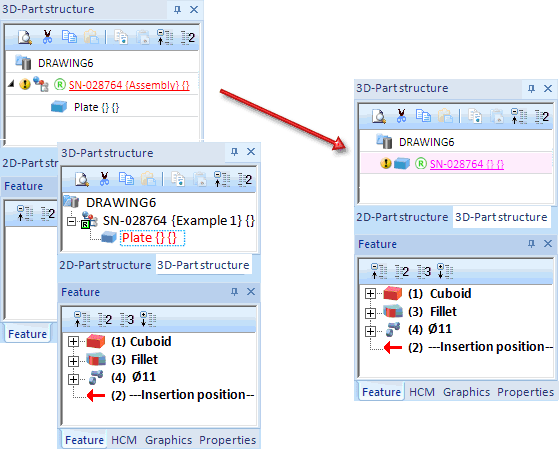Click DRAWING6 in the Assembly panel
Screen dimensions: 559x449
click(66, 63)
